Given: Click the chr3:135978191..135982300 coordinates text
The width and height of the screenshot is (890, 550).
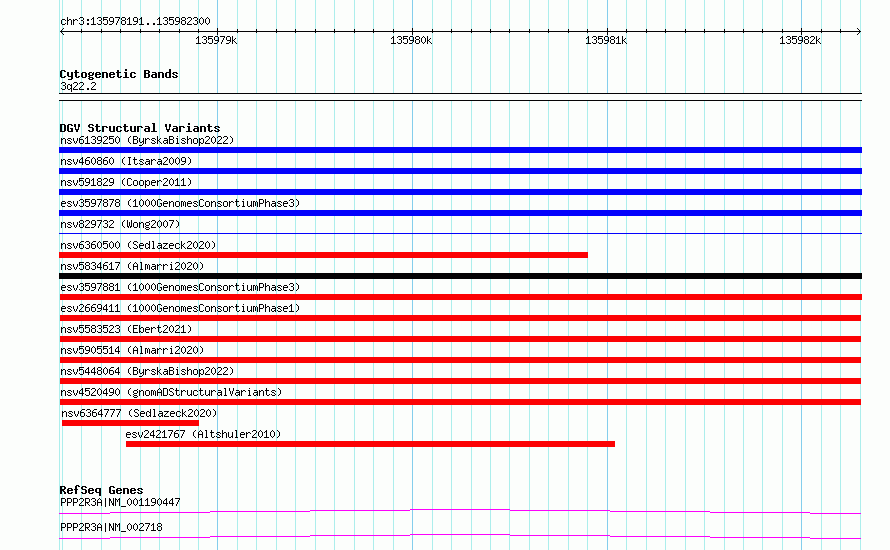Looking at the screenshot, I should tap(135, 22).
